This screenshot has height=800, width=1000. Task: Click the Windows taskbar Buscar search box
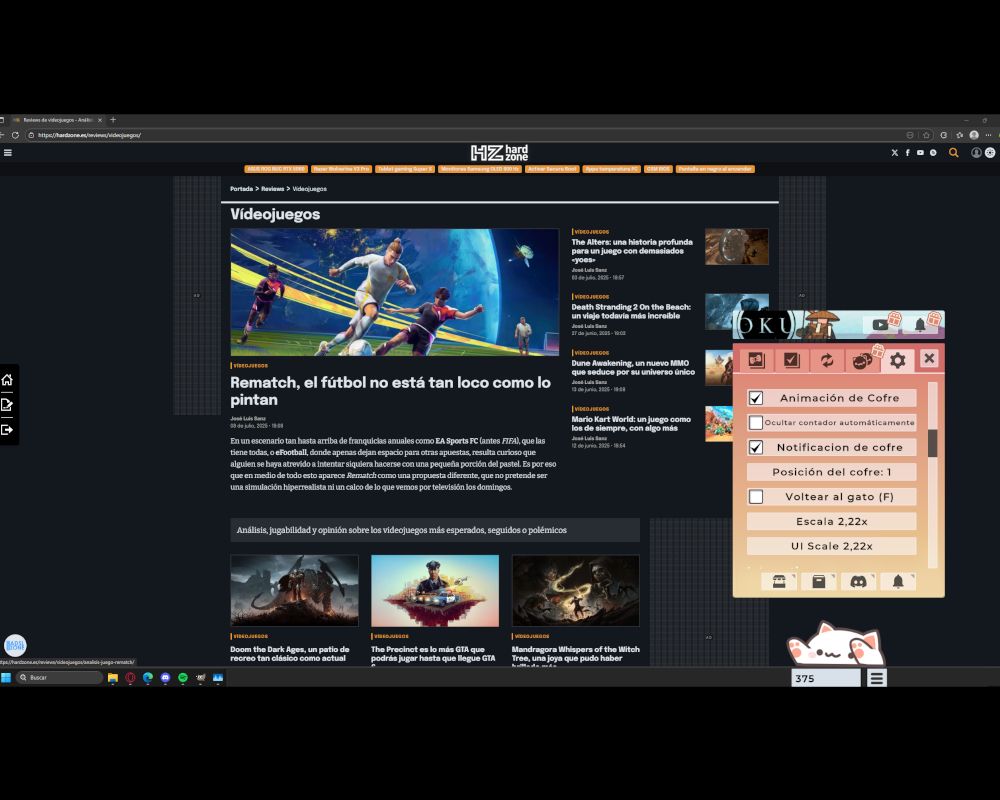62,678
